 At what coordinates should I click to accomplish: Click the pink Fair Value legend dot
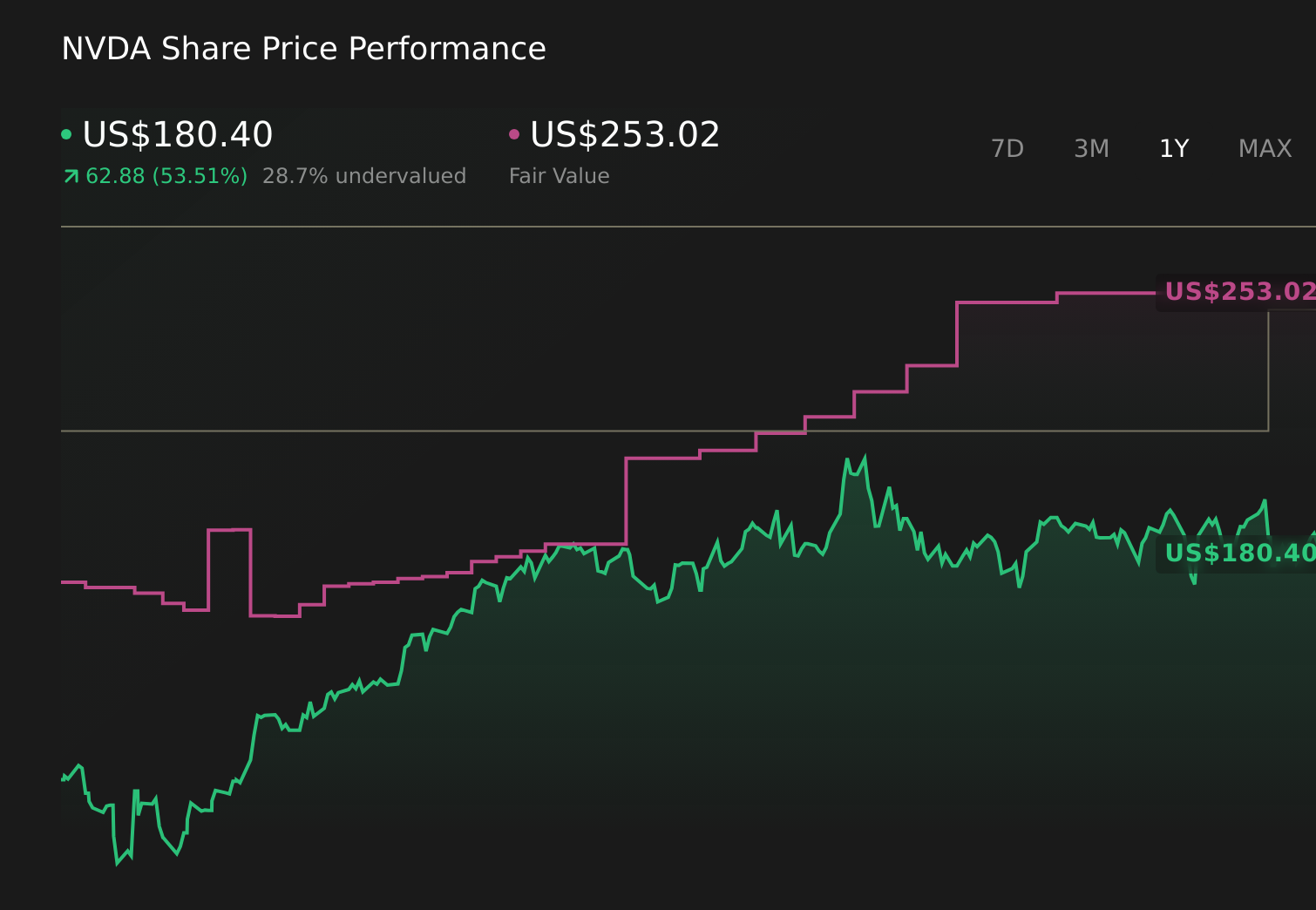(x=514, y=133)
